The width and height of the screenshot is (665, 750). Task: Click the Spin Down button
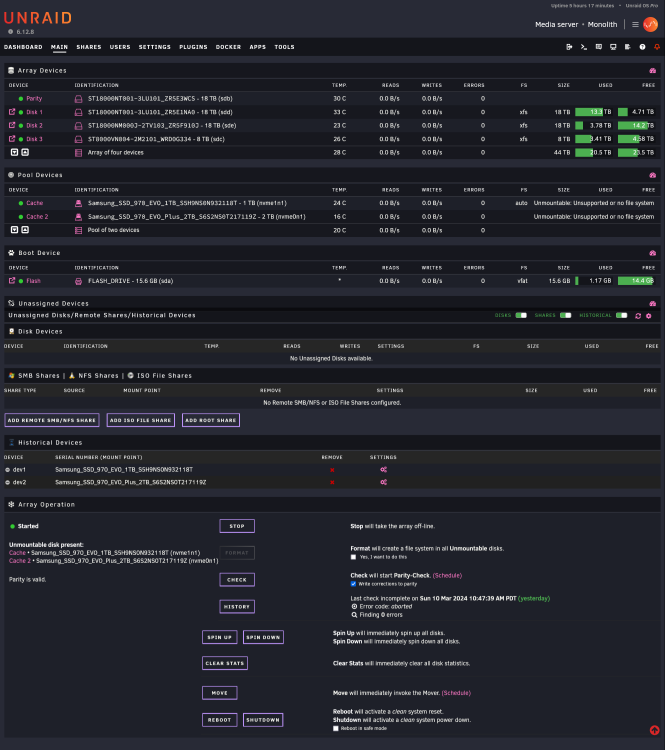click(x=263, y=637)
